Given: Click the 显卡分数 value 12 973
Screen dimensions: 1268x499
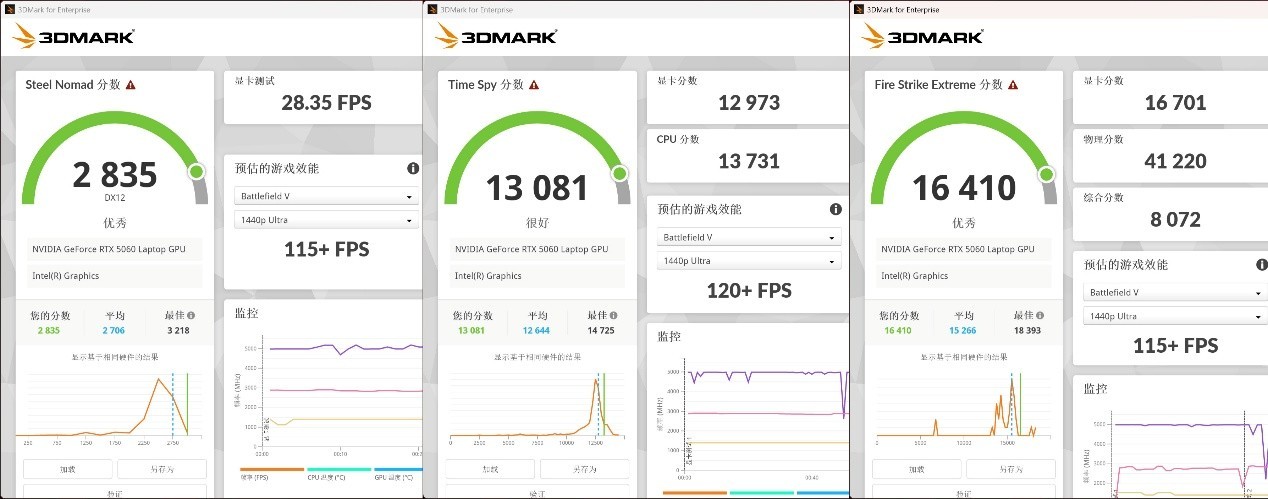Looking at the screenshot, I should point(749,102).
